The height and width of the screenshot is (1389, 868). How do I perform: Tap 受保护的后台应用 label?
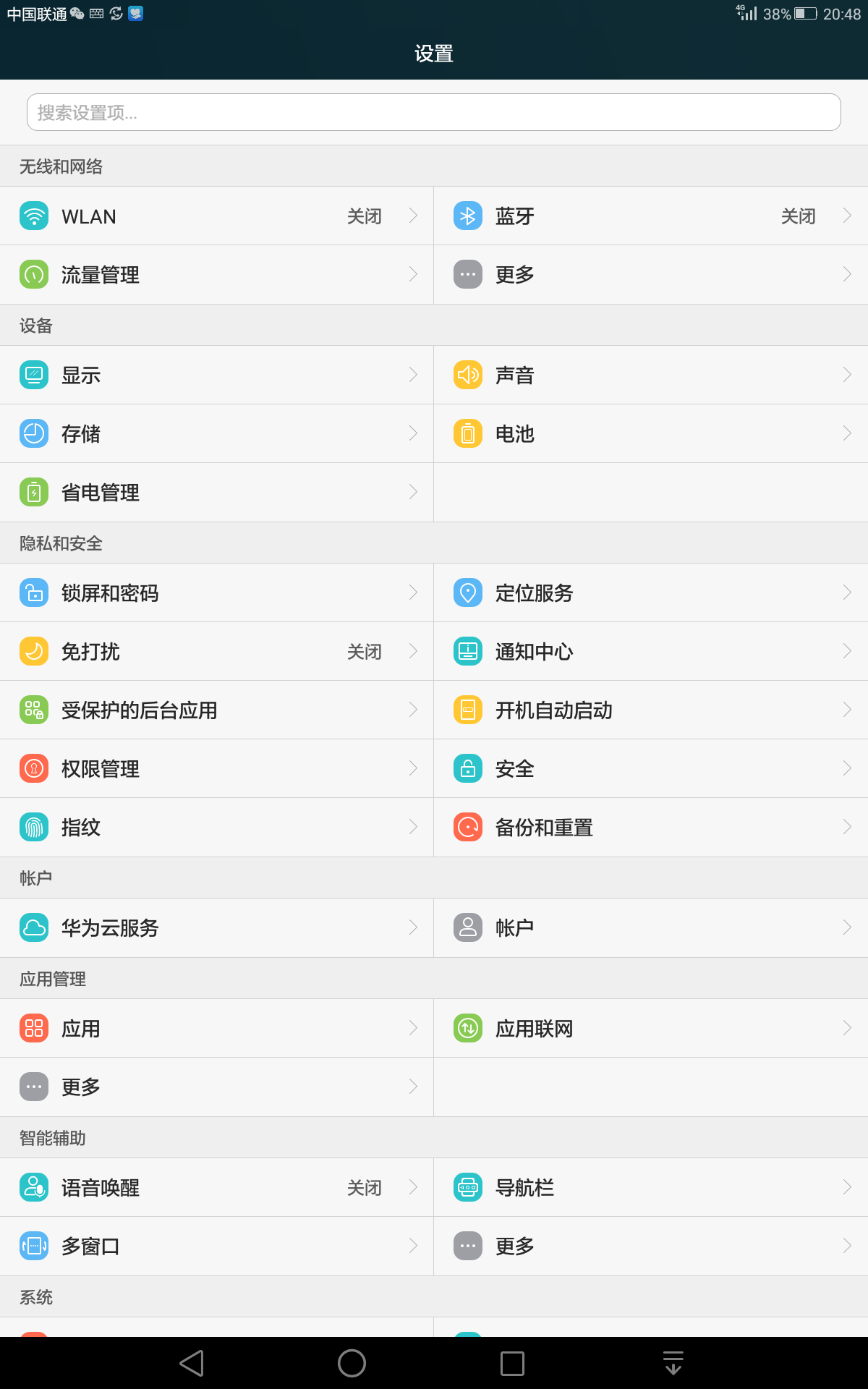tap(140, 710)
